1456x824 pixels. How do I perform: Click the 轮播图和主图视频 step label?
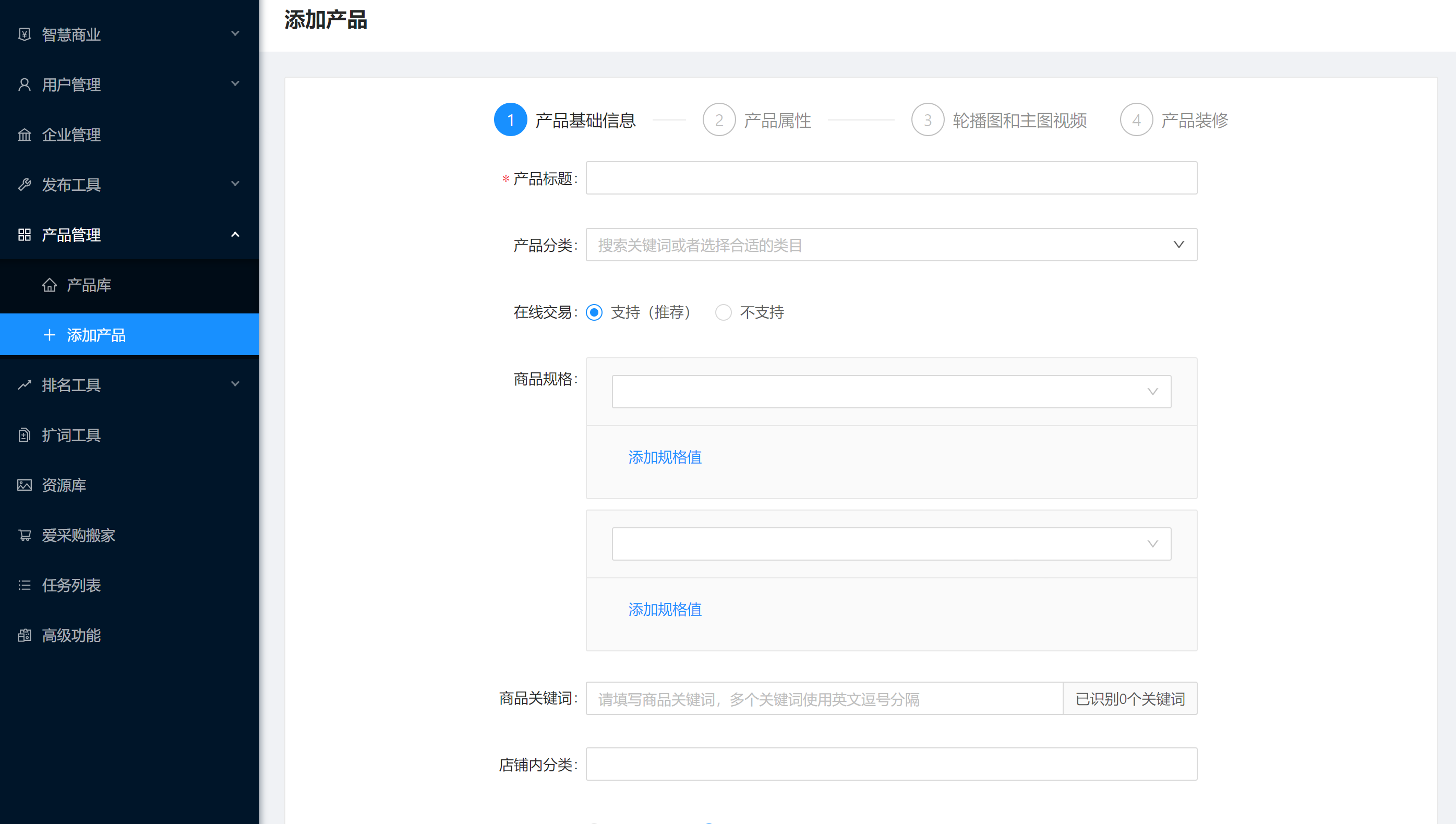1019,120
